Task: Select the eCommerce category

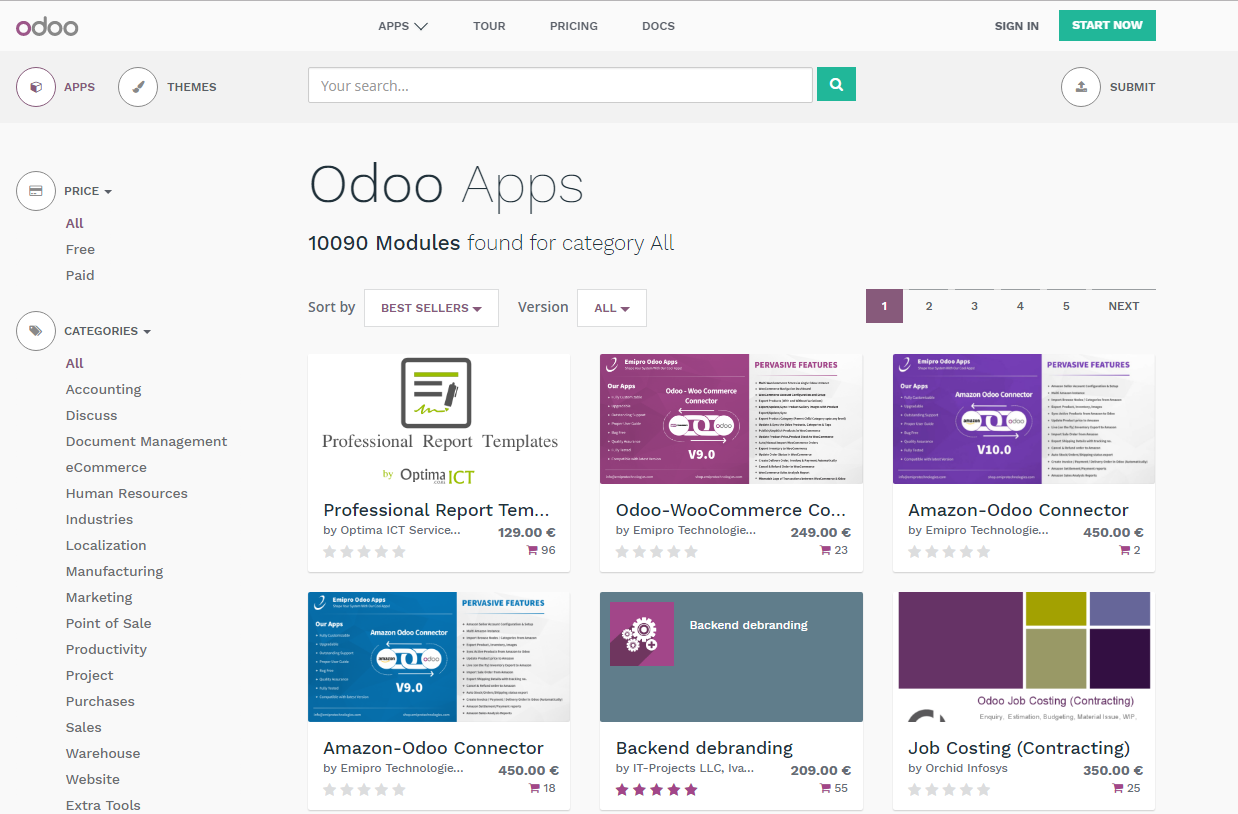Action: click(106, 467)
